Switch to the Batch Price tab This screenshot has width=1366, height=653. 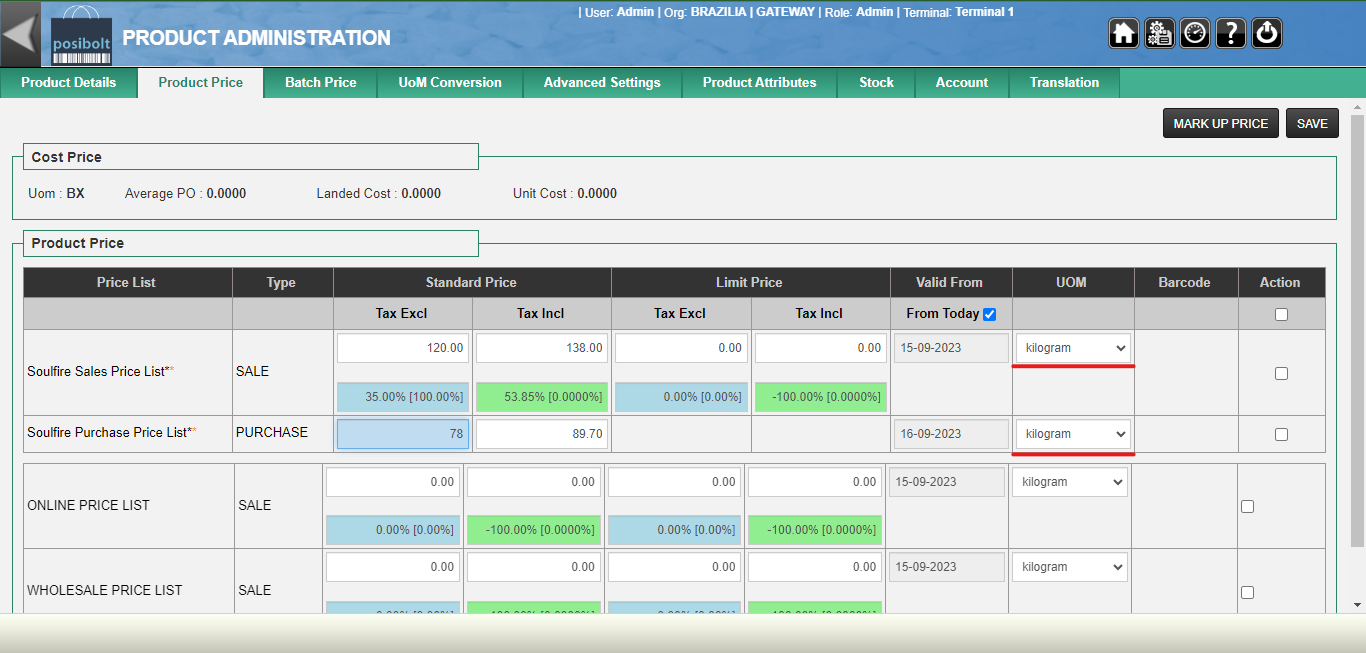(x=320, y=83)
